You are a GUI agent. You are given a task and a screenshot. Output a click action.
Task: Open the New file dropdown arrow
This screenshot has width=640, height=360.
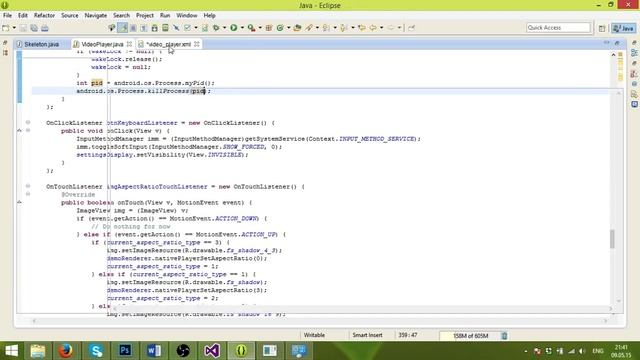click(14, 28)
